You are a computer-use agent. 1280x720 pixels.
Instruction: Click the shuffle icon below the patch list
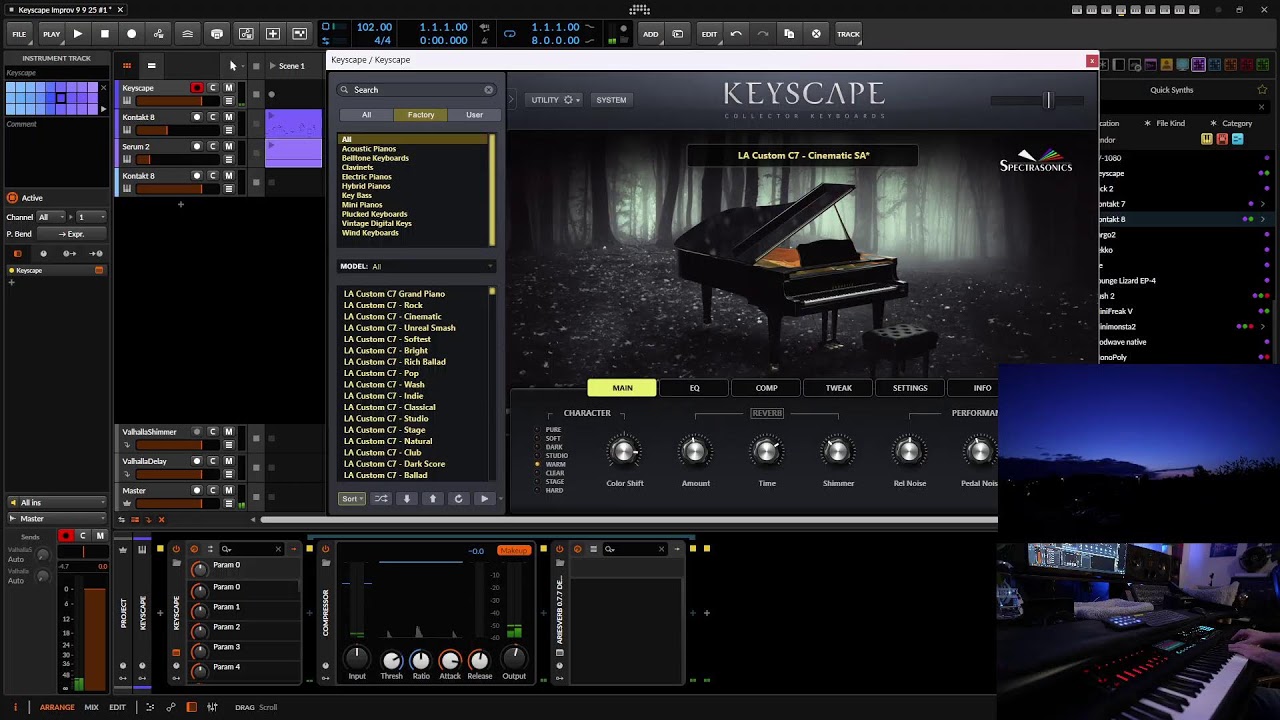pyautogui.click(x=380, y=499)
